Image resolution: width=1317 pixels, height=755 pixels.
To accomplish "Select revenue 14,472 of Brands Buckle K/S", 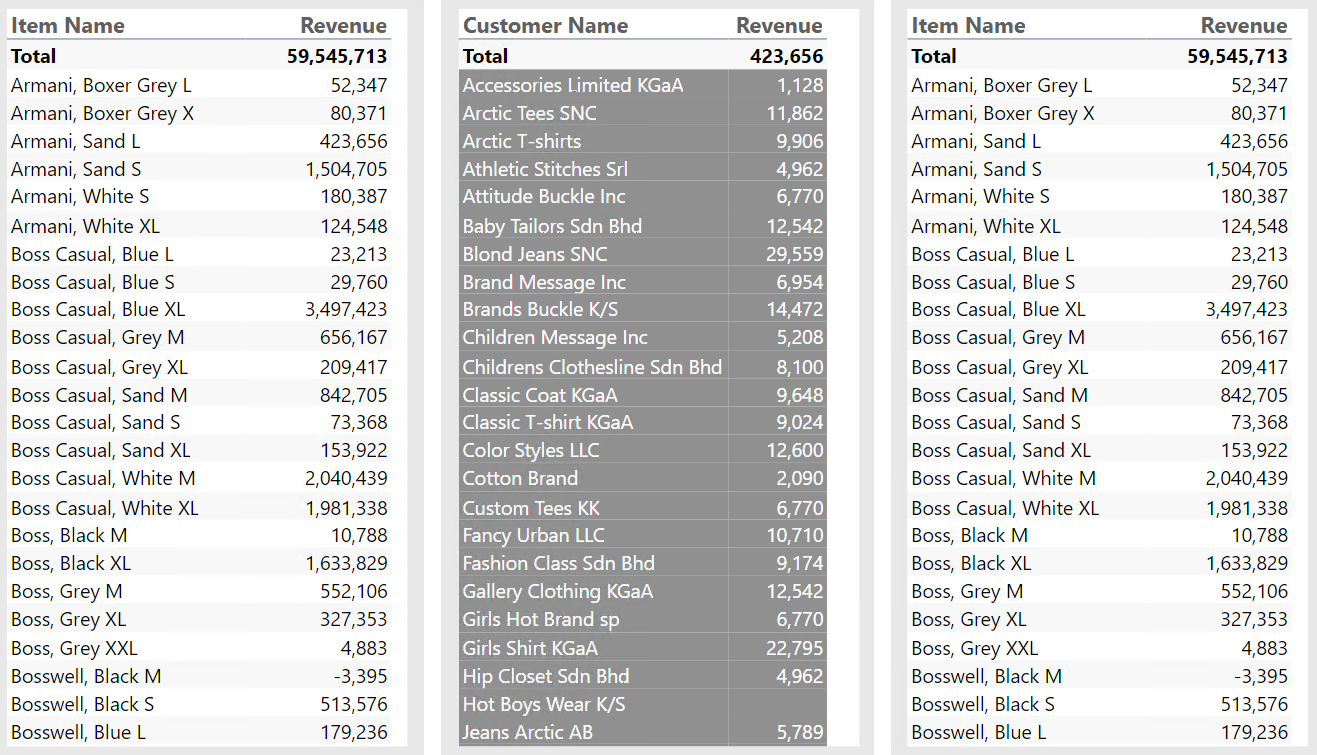I will [x=795, y=309].
